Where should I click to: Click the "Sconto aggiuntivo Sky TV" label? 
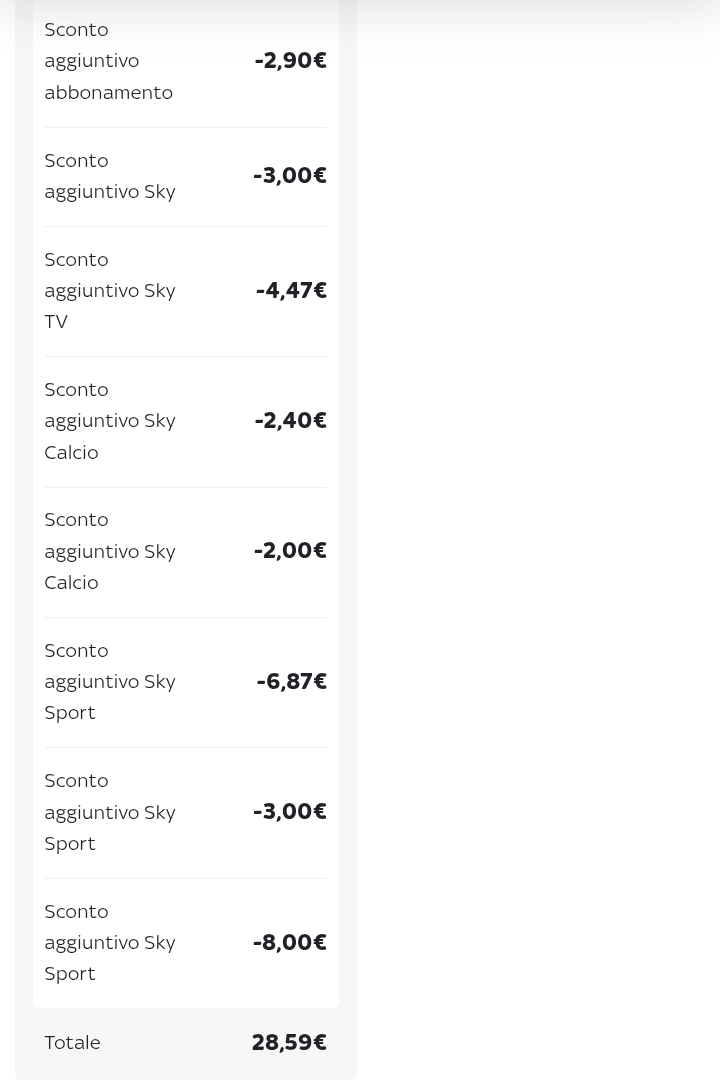click(110, 290)
